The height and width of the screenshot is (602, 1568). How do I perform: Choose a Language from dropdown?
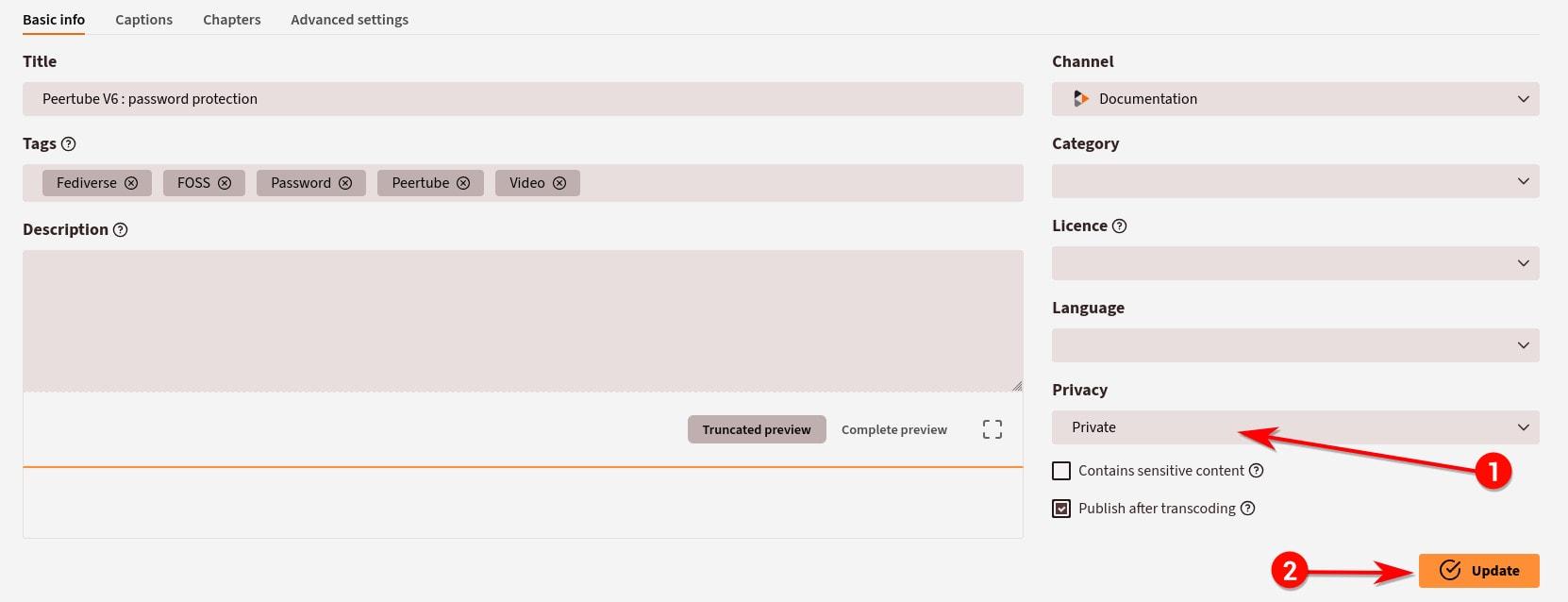coord(1294,345)
